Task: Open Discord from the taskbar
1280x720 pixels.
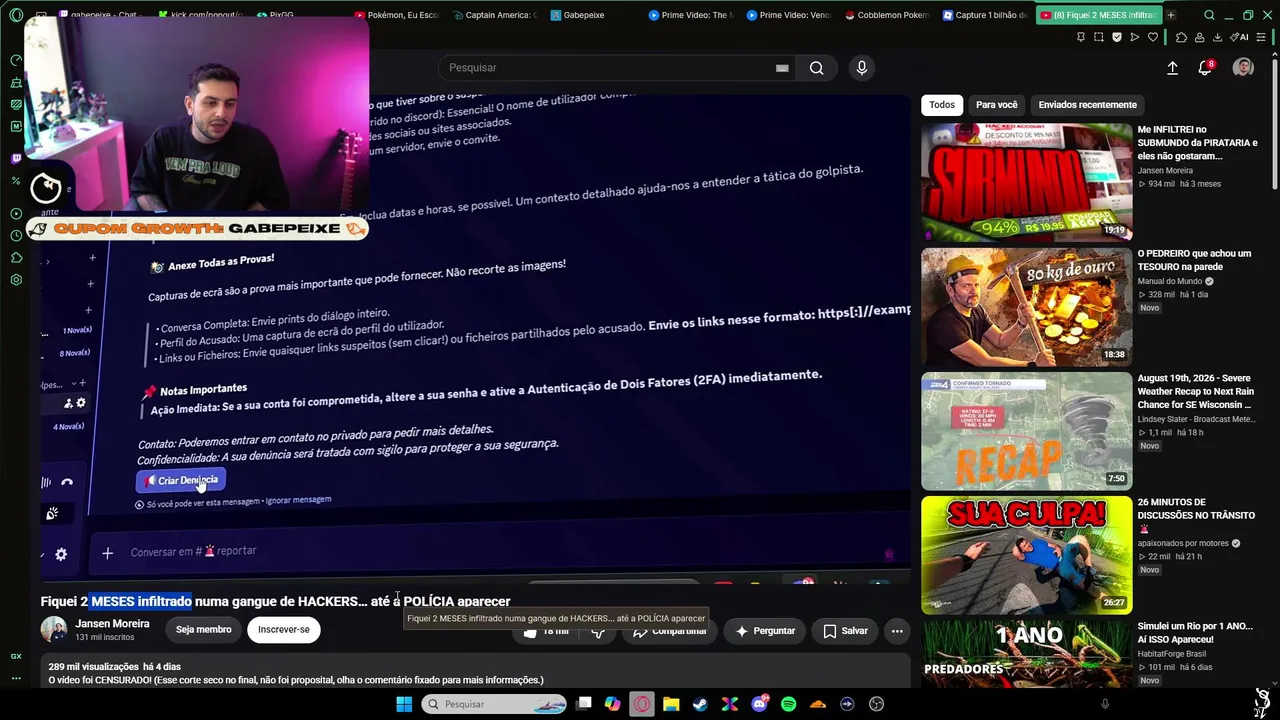Action: pyautogui.click(x=759, y=704)
